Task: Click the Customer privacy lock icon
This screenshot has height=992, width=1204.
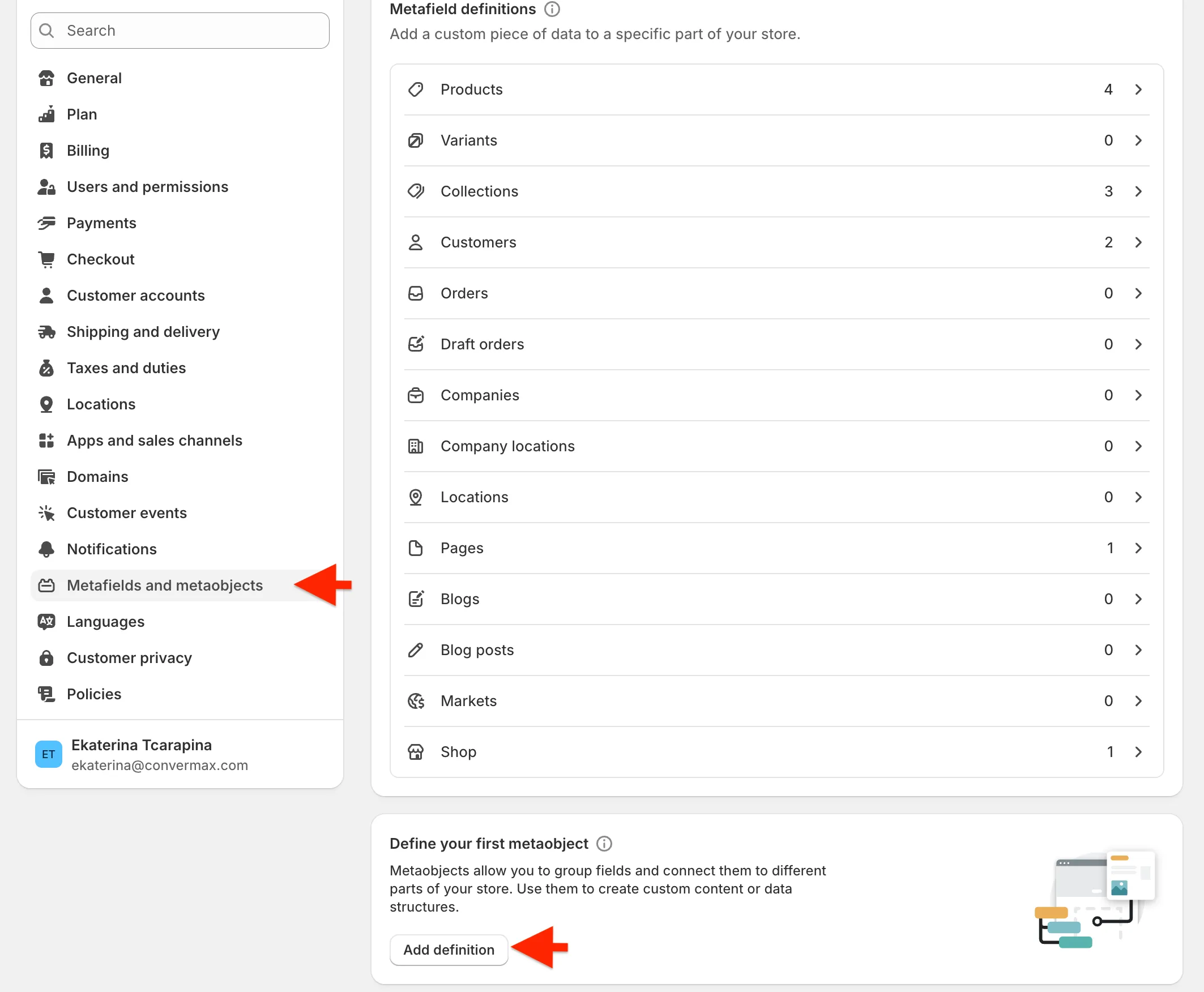Action: click(46, 659)
